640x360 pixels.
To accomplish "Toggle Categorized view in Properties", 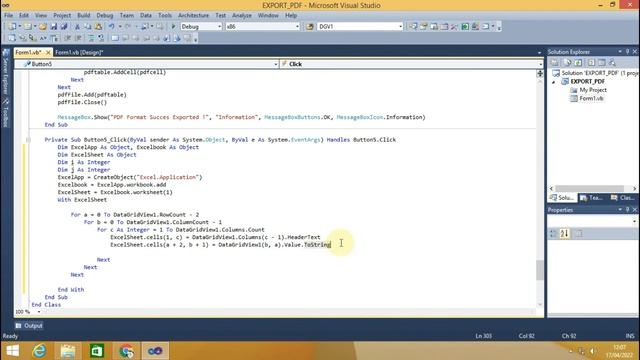I will click(x=553, y=233).
